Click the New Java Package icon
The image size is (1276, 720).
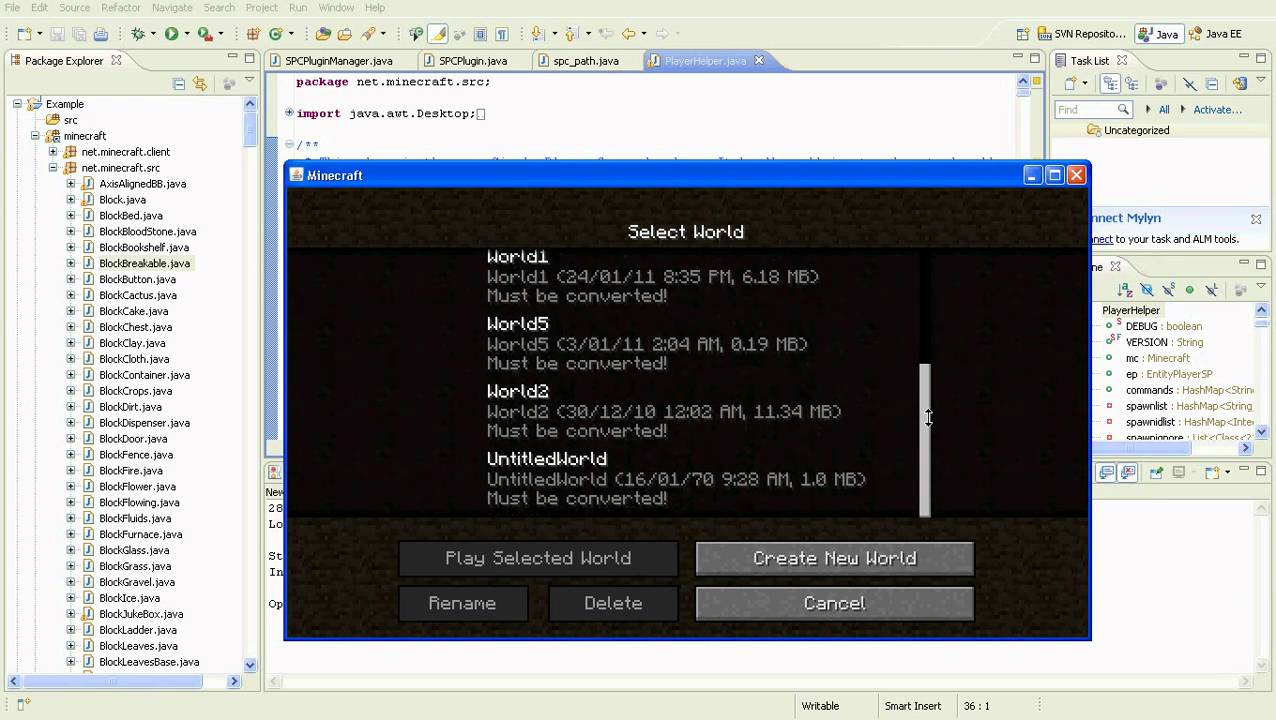(253, 34)
